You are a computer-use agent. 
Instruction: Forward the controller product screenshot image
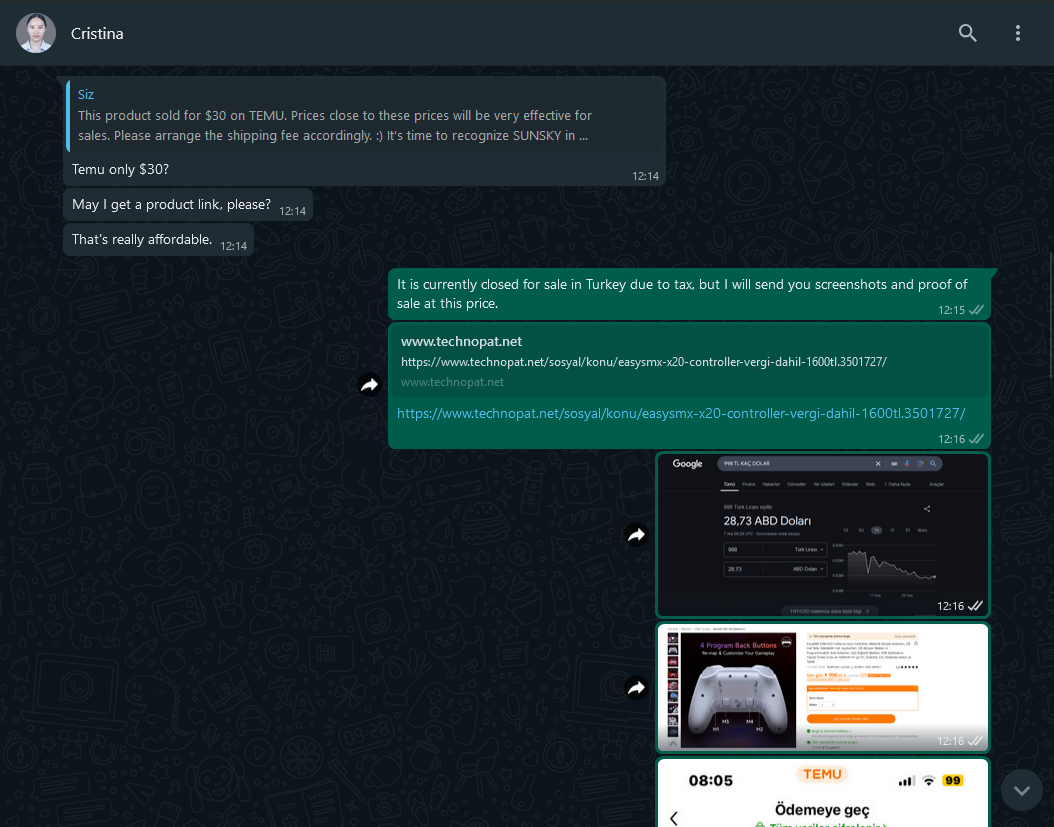pyautogui.click(x=636, y=688)
